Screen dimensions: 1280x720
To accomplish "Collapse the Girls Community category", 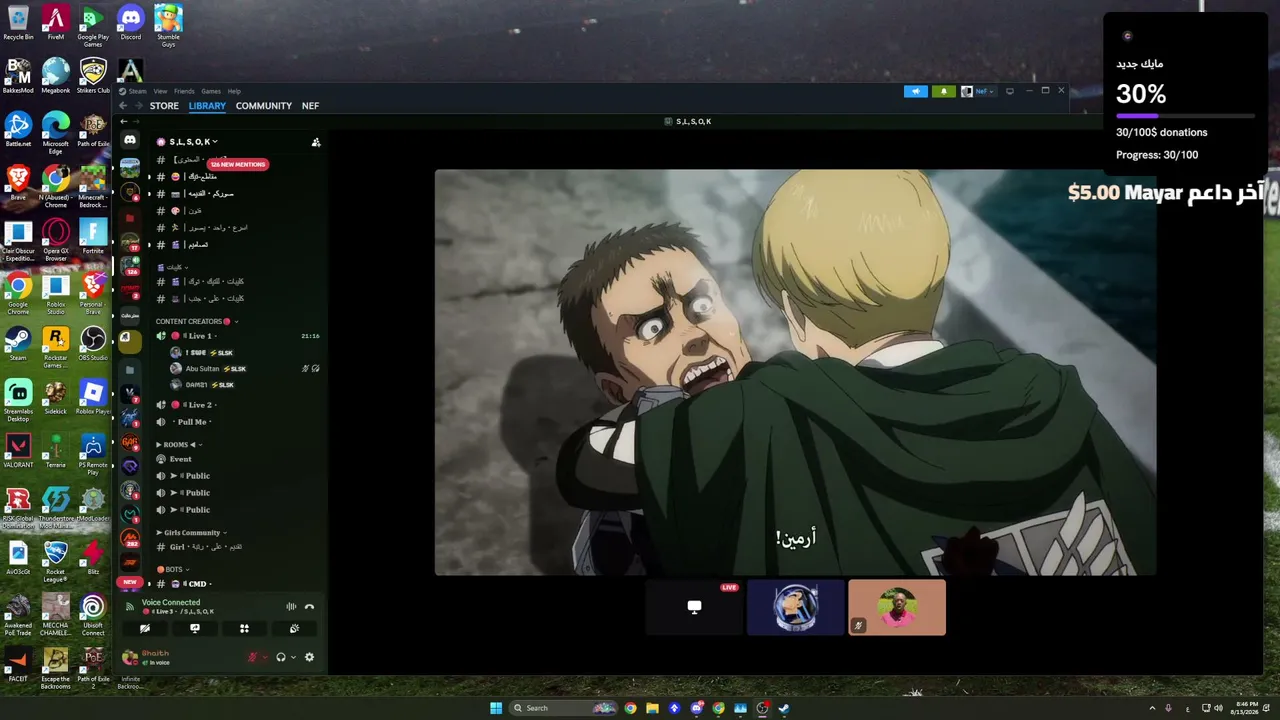I will click(192, 533).
